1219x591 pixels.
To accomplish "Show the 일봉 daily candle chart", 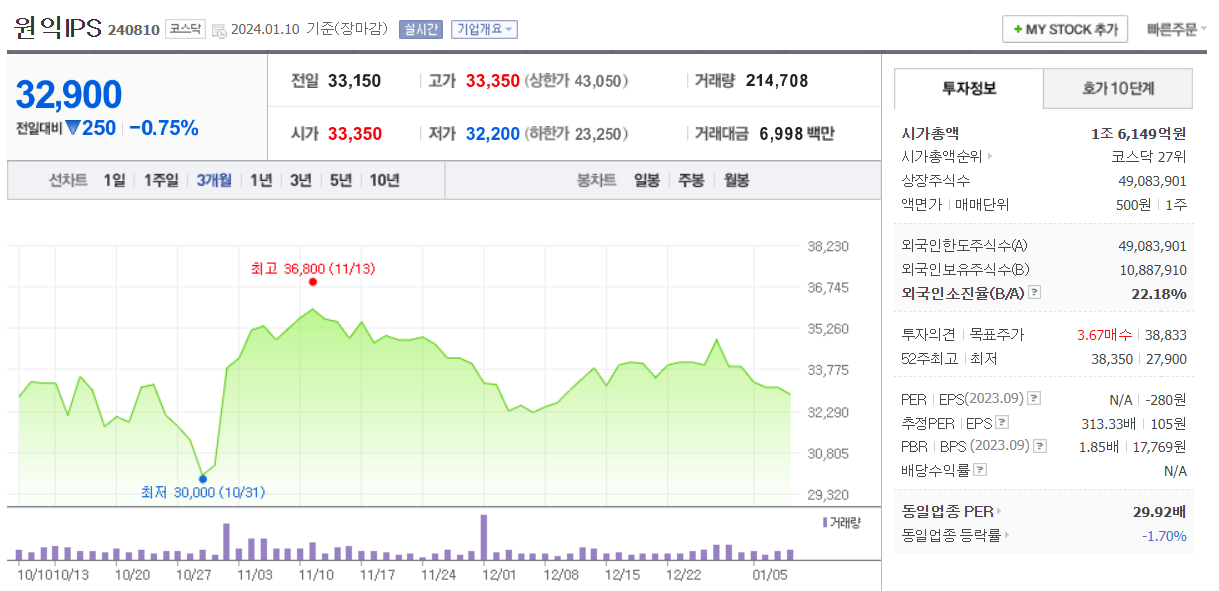I will (x=647, y=180).
